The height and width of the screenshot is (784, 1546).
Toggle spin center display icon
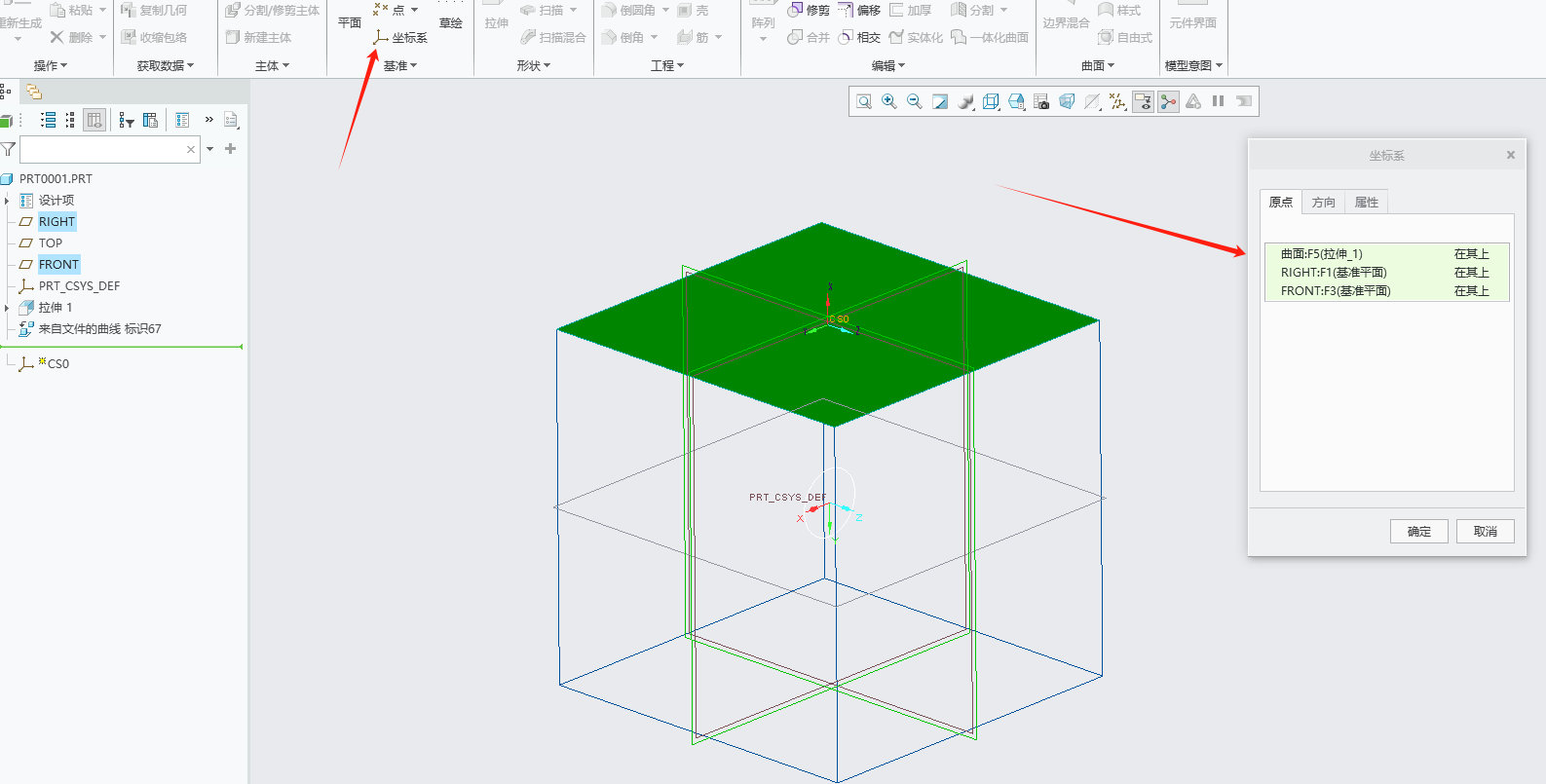tap(1168, 101)
